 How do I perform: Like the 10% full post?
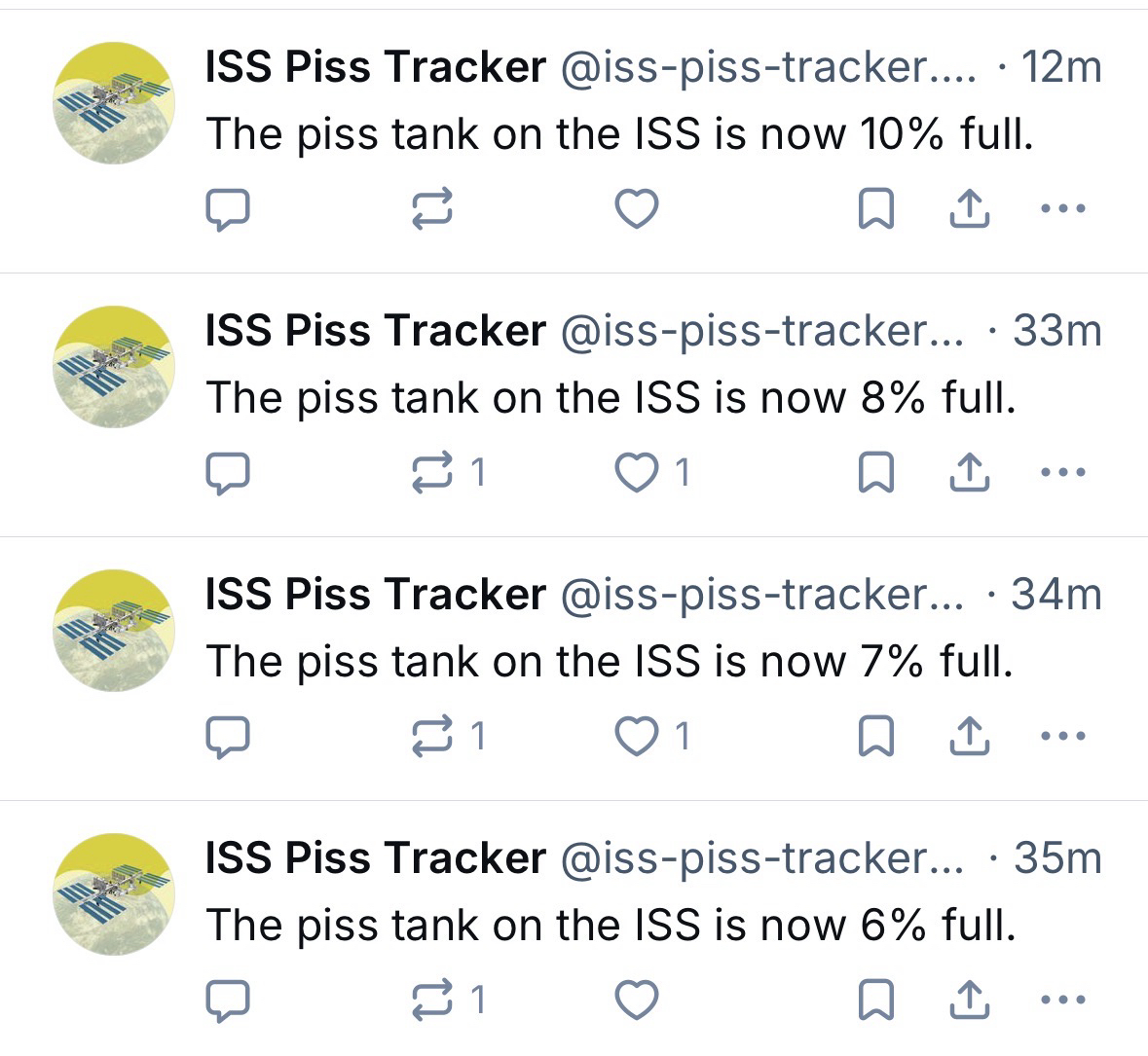coord(637,209)
